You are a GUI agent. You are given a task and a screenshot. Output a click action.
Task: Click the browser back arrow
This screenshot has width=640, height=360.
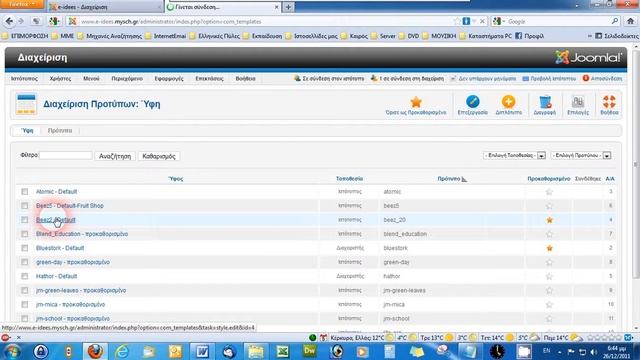[x=9, y=21]
